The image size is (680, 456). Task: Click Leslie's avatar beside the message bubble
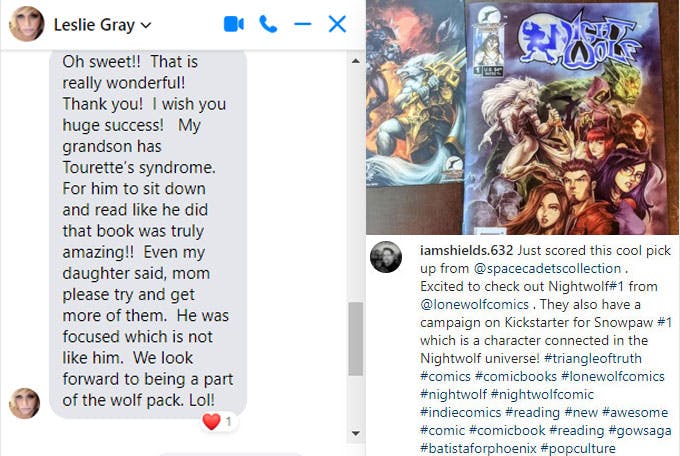(x=25, y=403)
